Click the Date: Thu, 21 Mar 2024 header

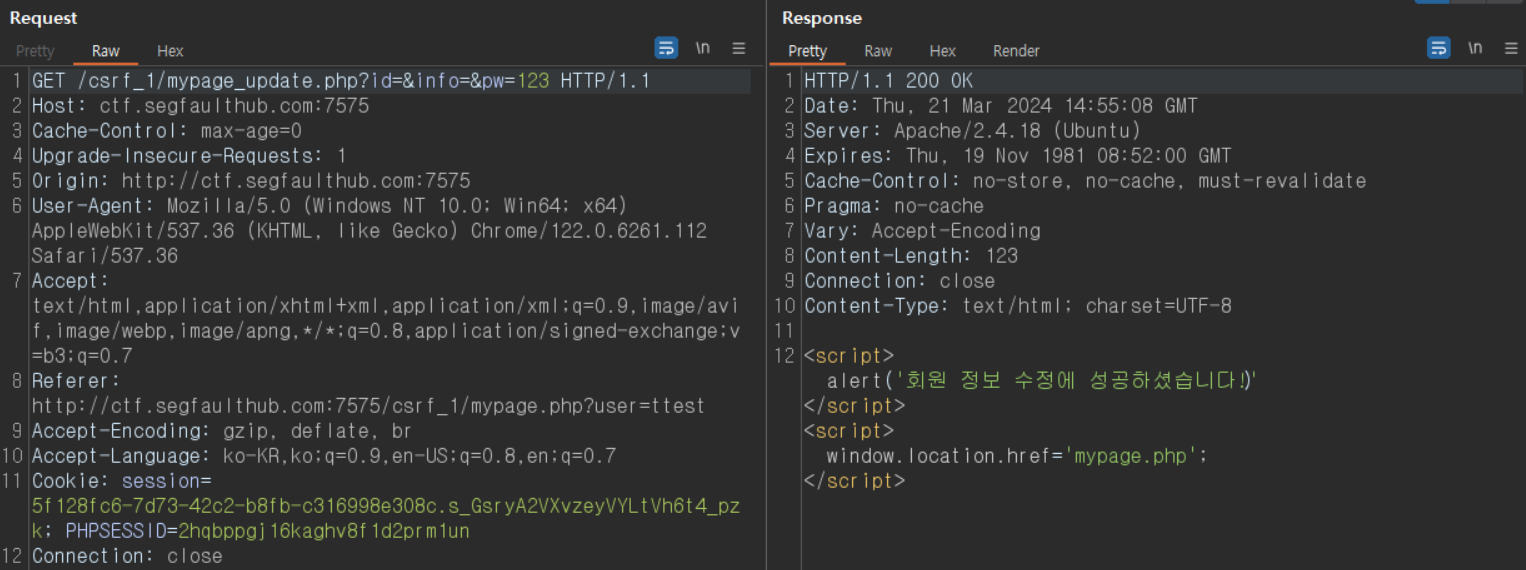pyautogui.click(x=1001, y=106)
